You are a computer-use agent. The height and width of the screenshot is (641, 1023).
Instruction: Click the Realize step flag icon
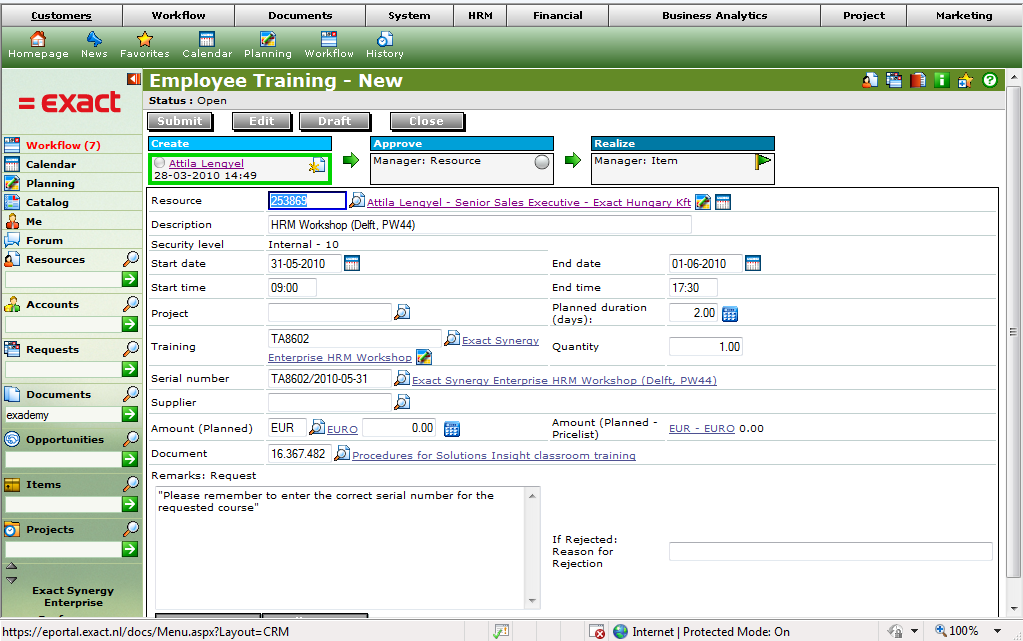point(763,162)
